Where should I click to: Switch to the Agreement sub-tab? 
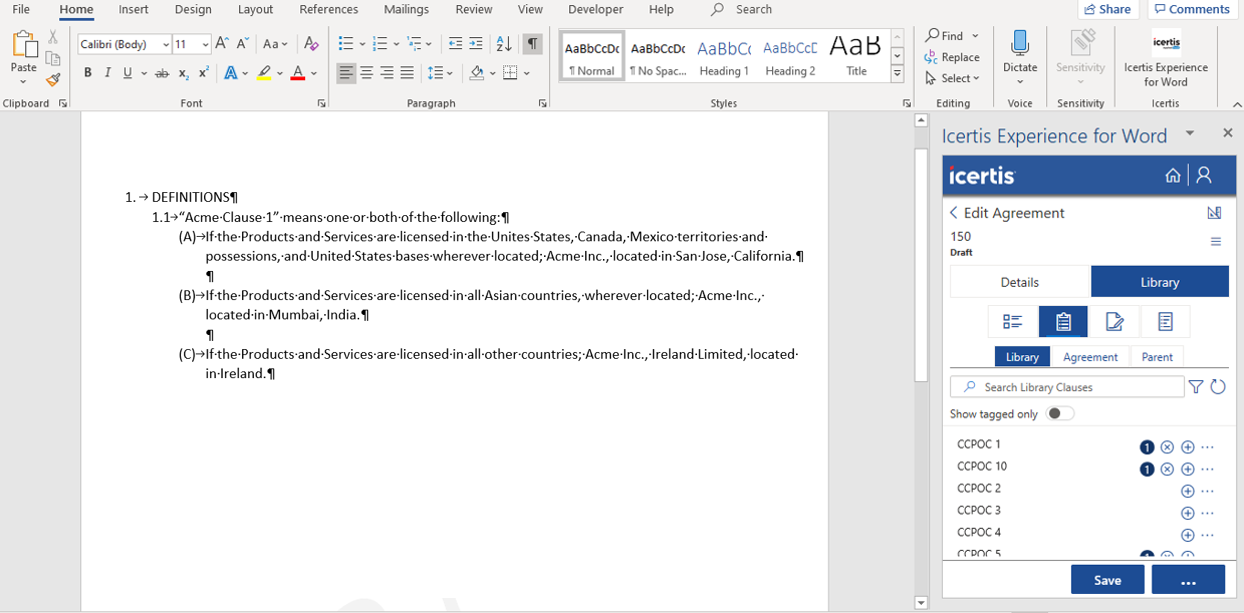tap(1090, 357)
